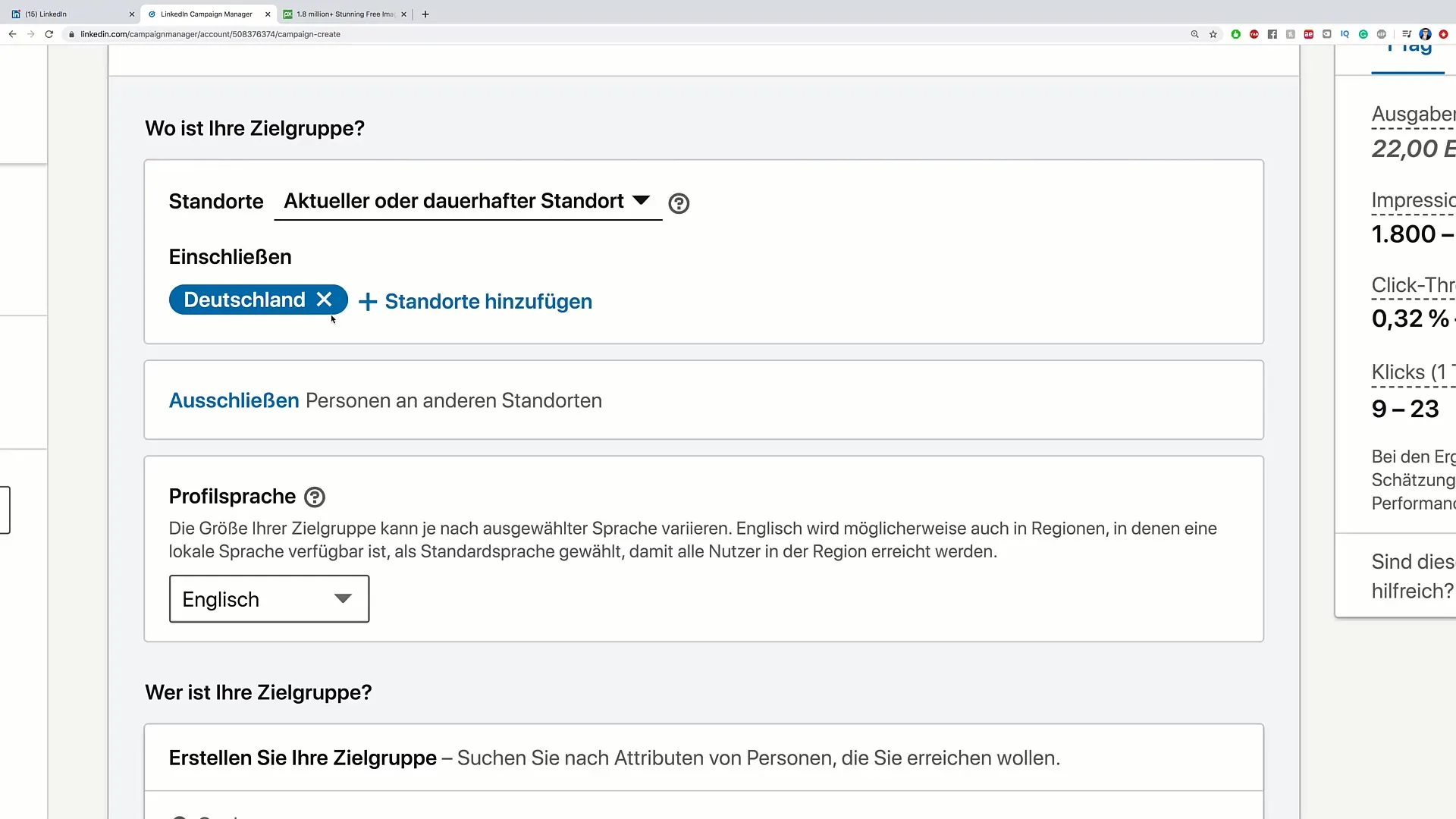Open the red YAD extension icon

pos(1254,34)
